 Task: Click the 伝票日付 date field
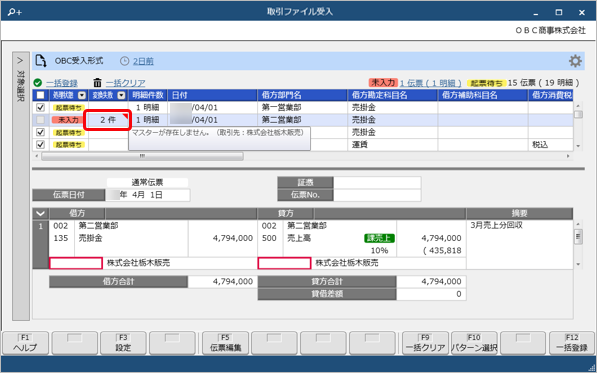coord(147,195)
